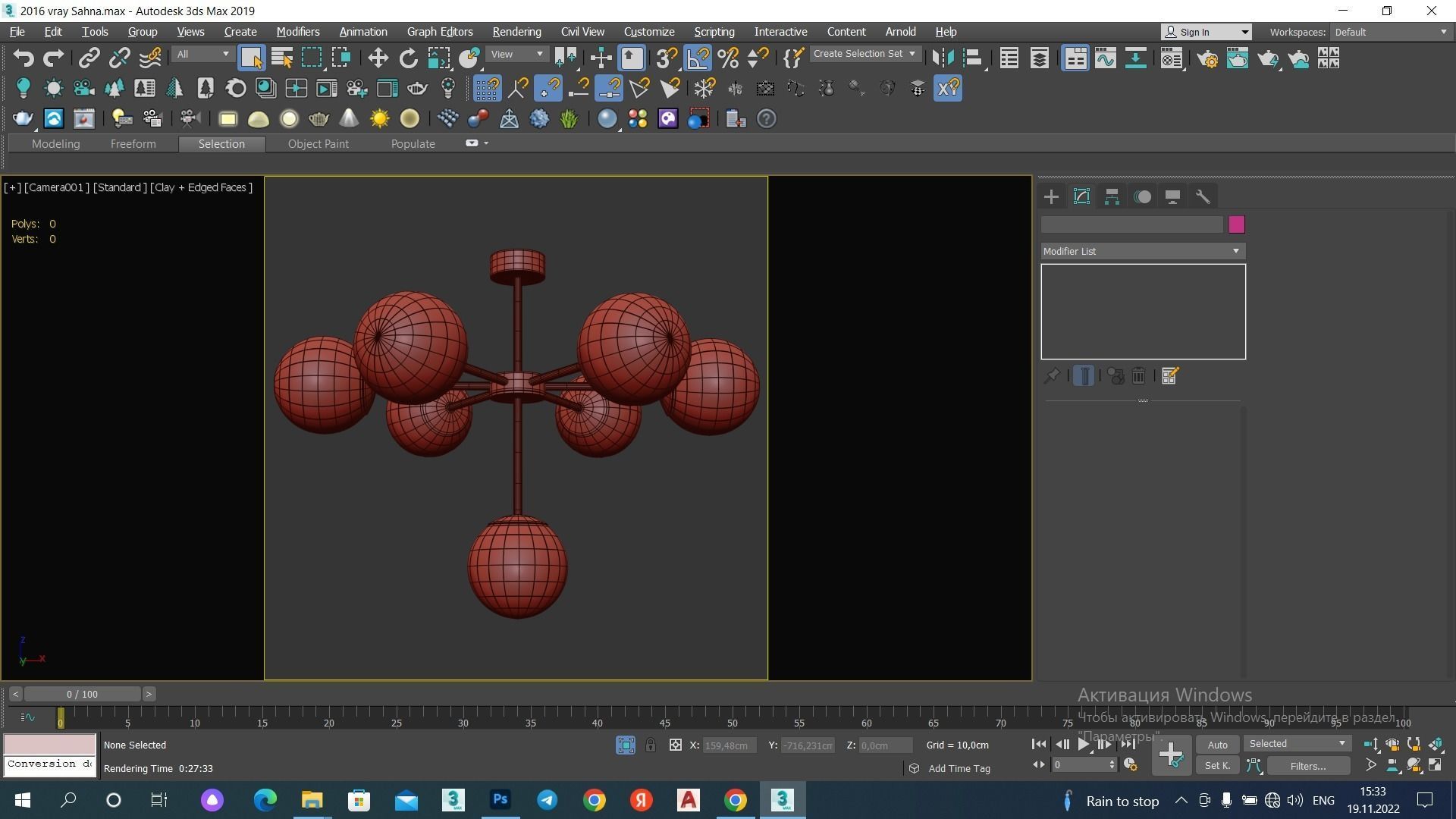Click the grass plant icon

pyautogui.click(x=569, y=119)
